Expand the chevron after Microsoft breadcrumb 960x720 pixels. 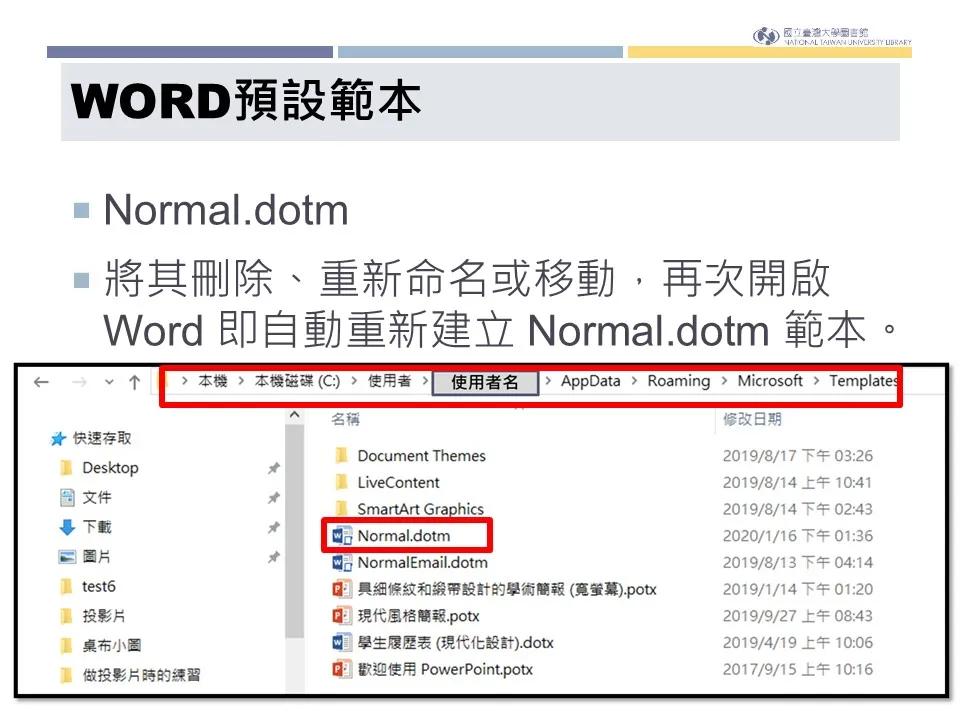[818, 381]
